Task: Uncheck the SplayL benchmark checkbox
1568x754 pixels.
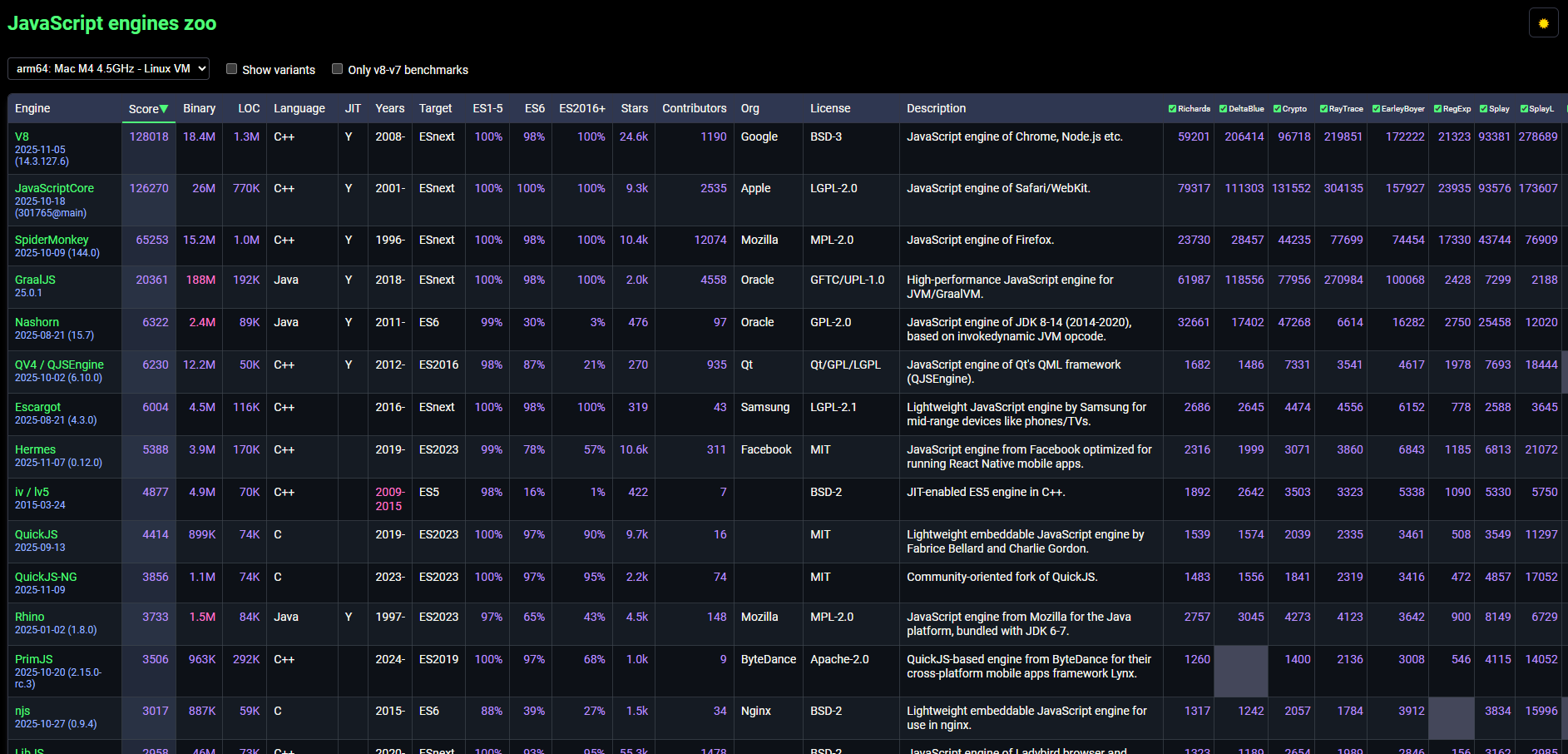Action: 1524,109
